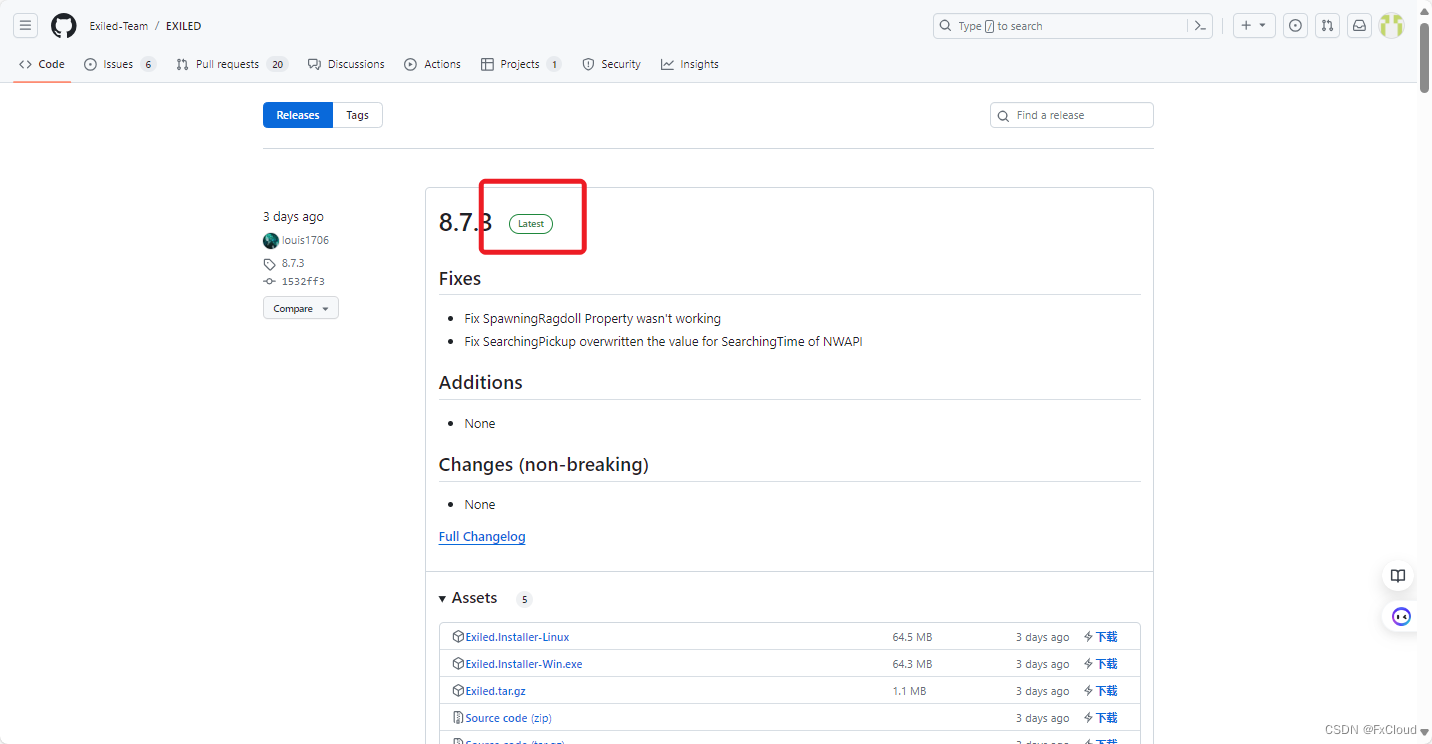Open the hamburger navigation menu

tap(26, 26)
